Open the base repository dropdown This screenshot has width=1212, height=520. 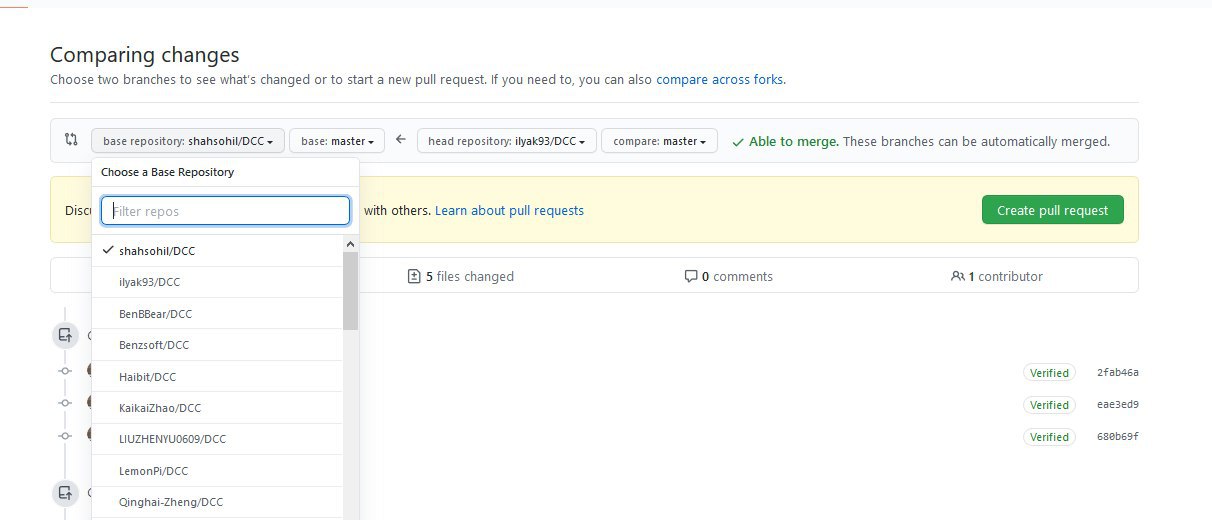coord(188,141)
